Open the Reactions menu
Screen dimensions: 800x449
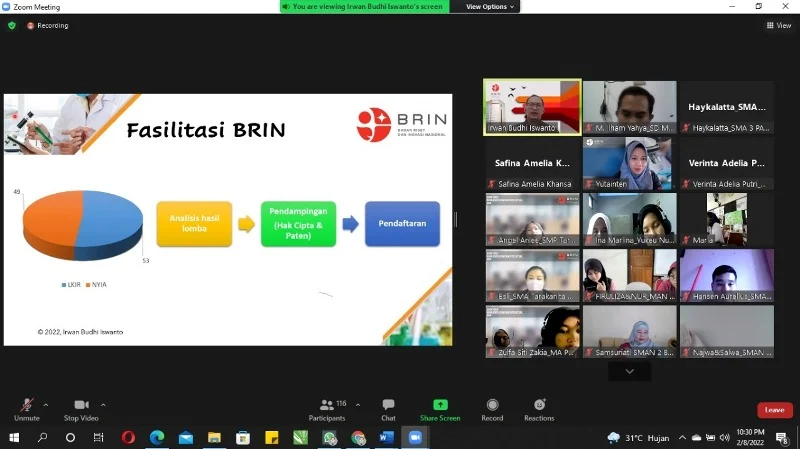539,410
